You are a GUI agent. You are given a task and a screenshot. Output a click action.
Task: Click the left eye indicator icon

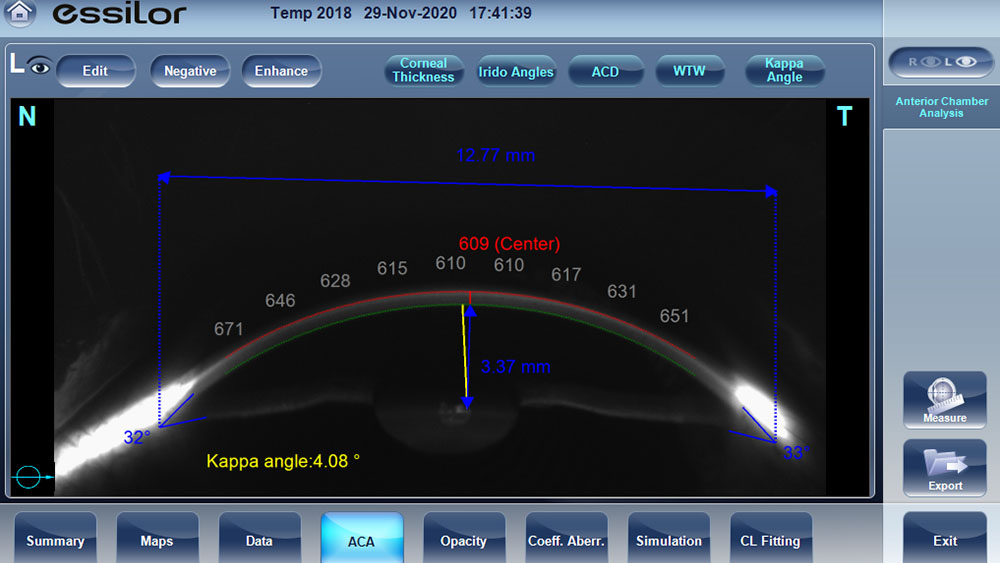click(x=40, y=66)
